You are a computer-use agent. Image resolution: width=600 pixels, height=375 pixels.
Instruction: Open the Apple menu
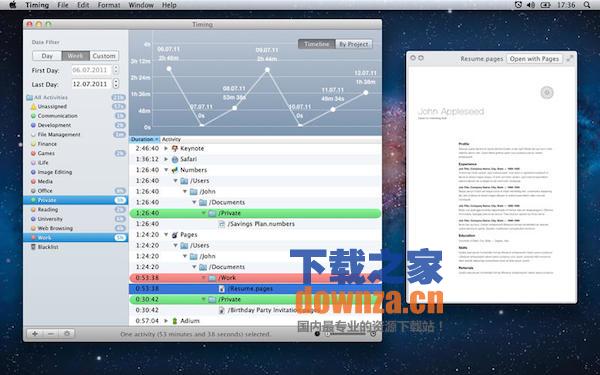click(13, 5)
